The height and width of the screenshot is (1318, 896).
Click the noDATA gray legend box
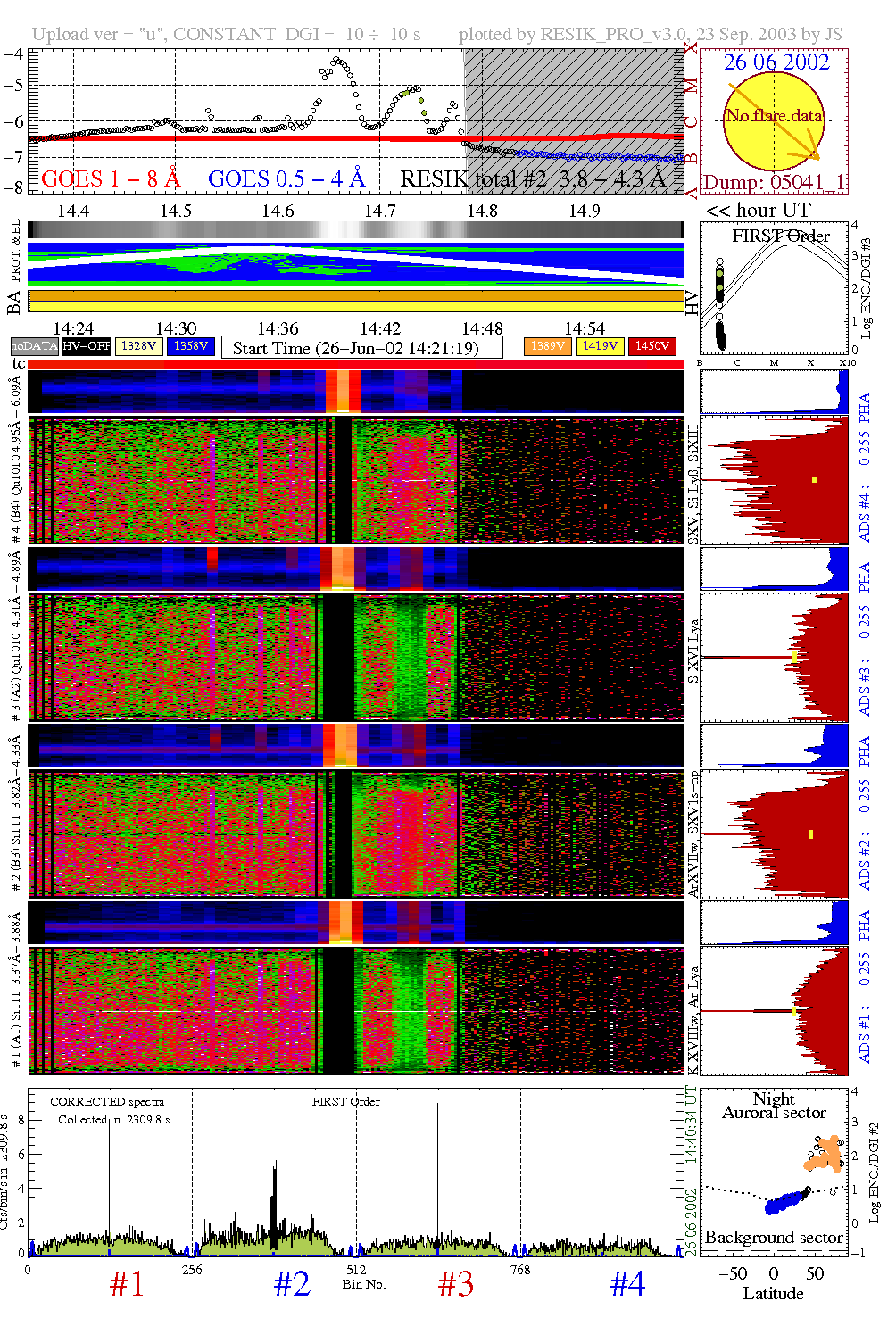point(34,346)
